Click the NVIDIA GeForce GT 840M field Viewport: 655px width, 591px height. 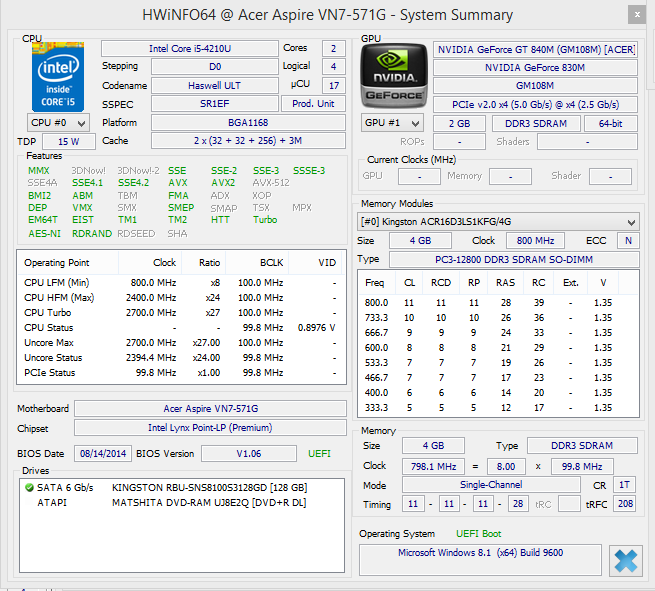pos(536,50)
